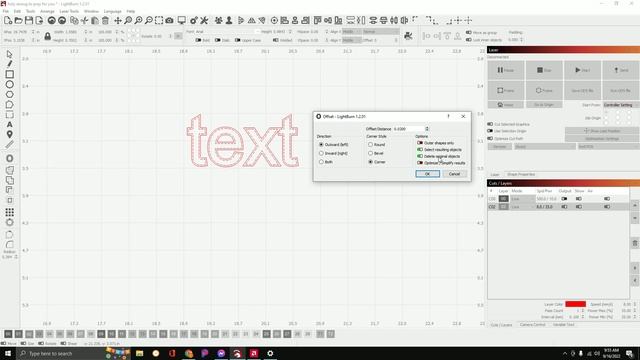
Task: Click the trash delete icon in toolbar
Action: click(x=105, y=20)
